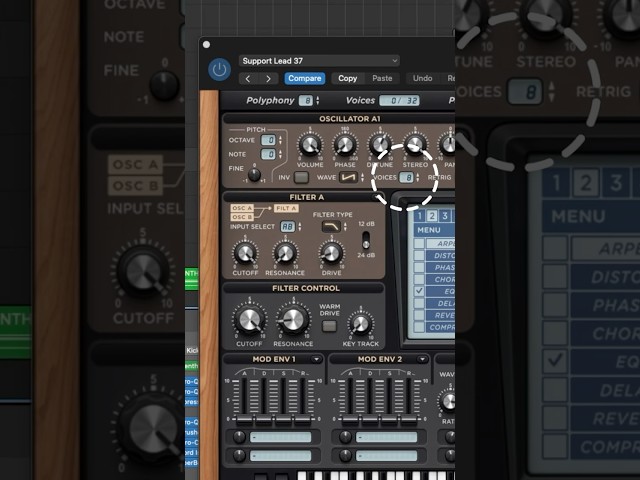Enable the PHAS effect checkbox
Screen dimensions: 640x480
419,267
